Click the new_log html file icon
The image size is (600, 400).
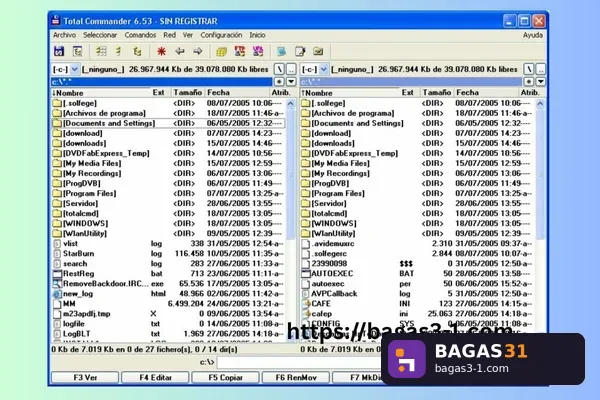coord(57,294)
